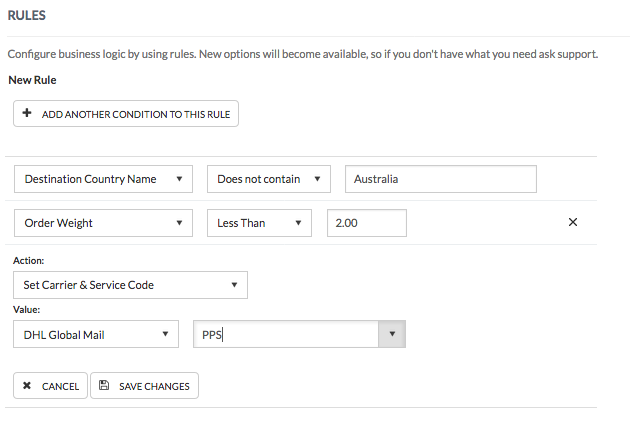This screenshot has height=431, width=630.
Task: Click the RULES section heading
Action: 27,15
